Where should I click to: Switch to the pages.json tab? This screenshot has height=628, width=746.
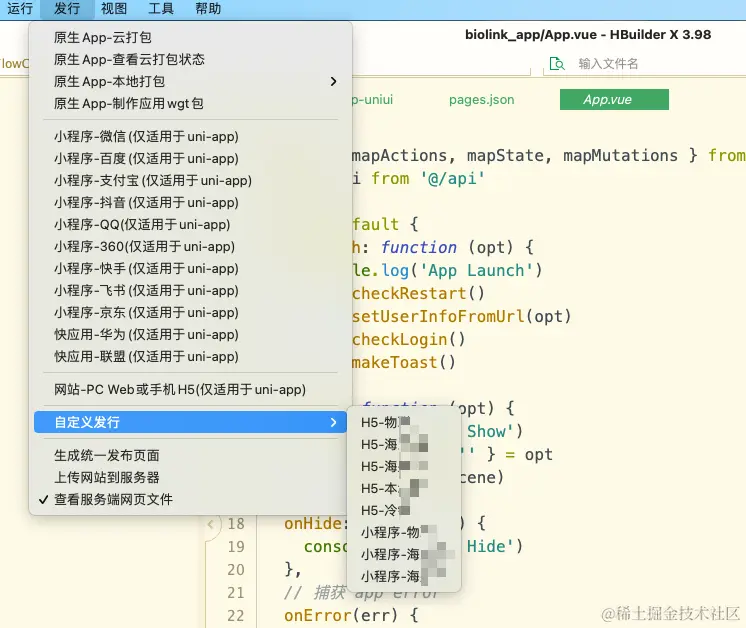[481, 99]
